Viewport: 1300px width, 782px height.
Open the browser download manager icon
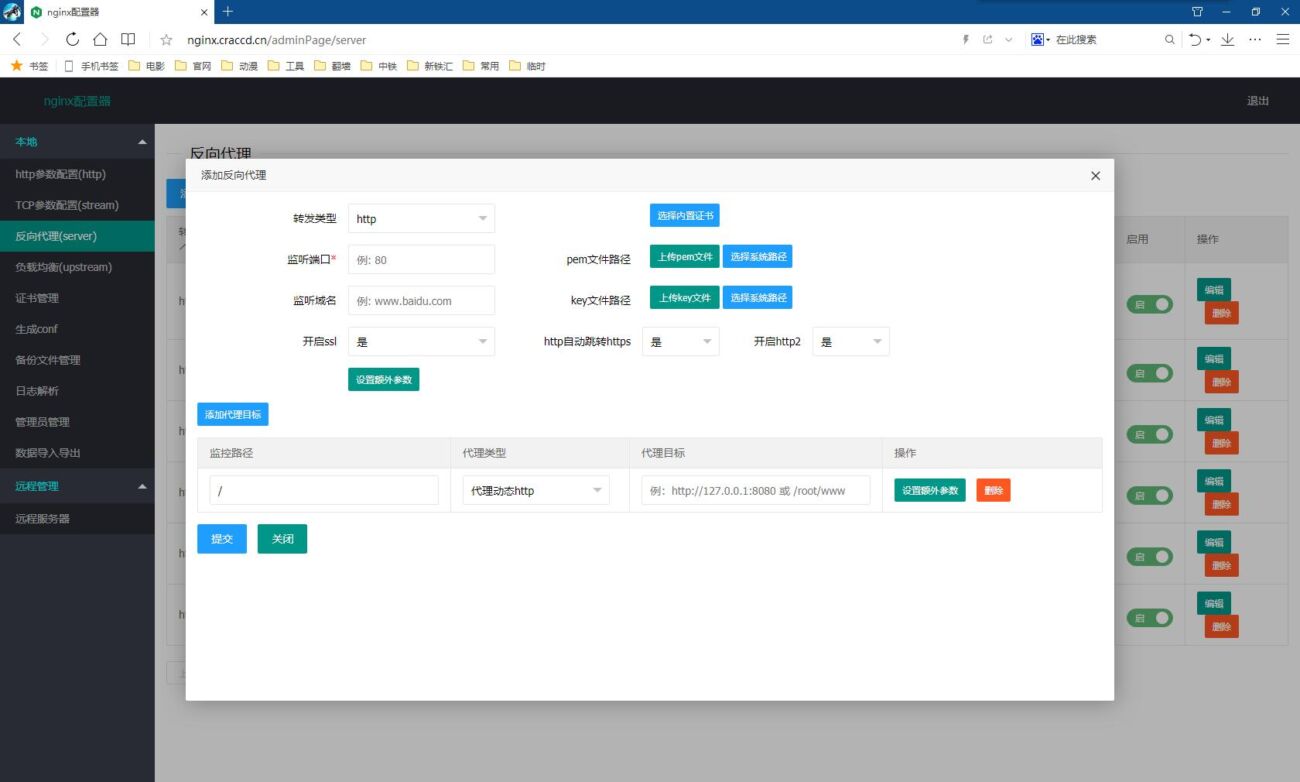1226,40
